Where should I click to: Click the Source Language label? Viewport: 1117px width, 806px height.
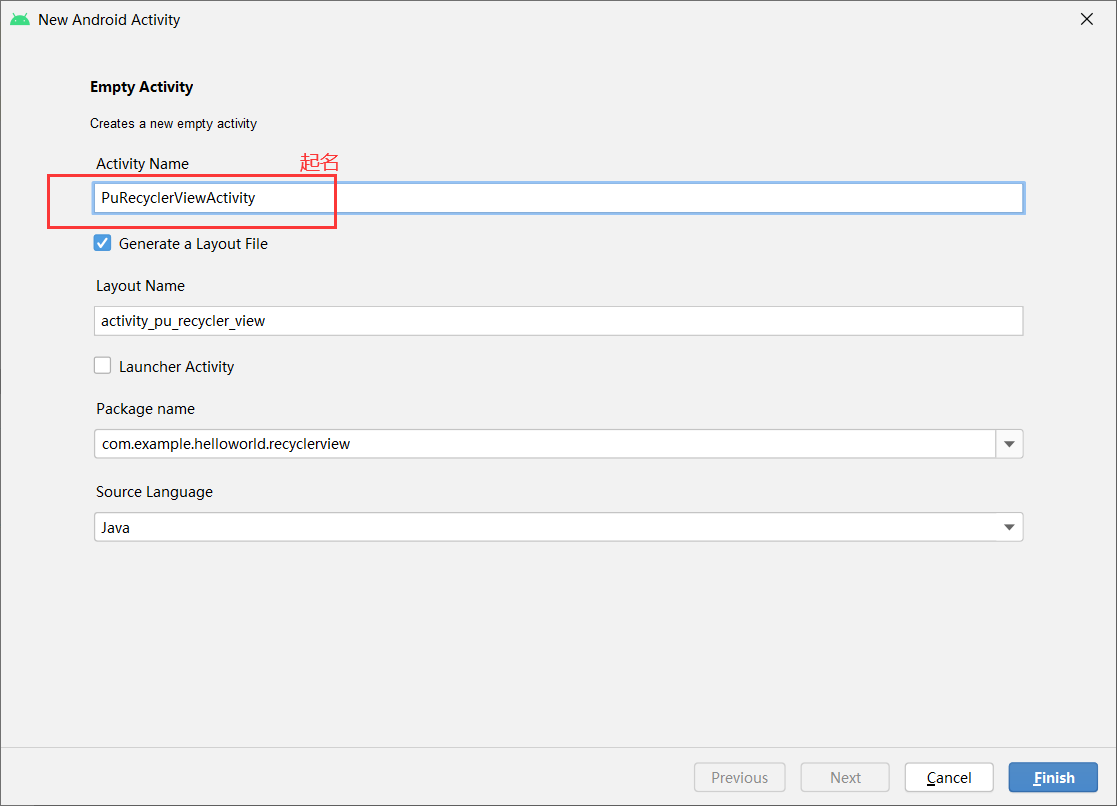(x=154, y=492)
